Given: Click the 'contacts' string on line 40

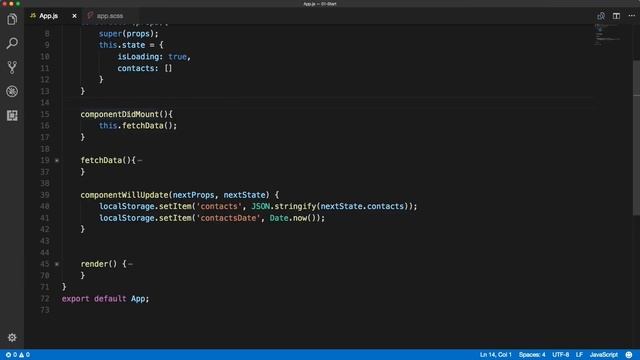Looking at the screenshot, I should pyautogui.click(x=219, y=207).
